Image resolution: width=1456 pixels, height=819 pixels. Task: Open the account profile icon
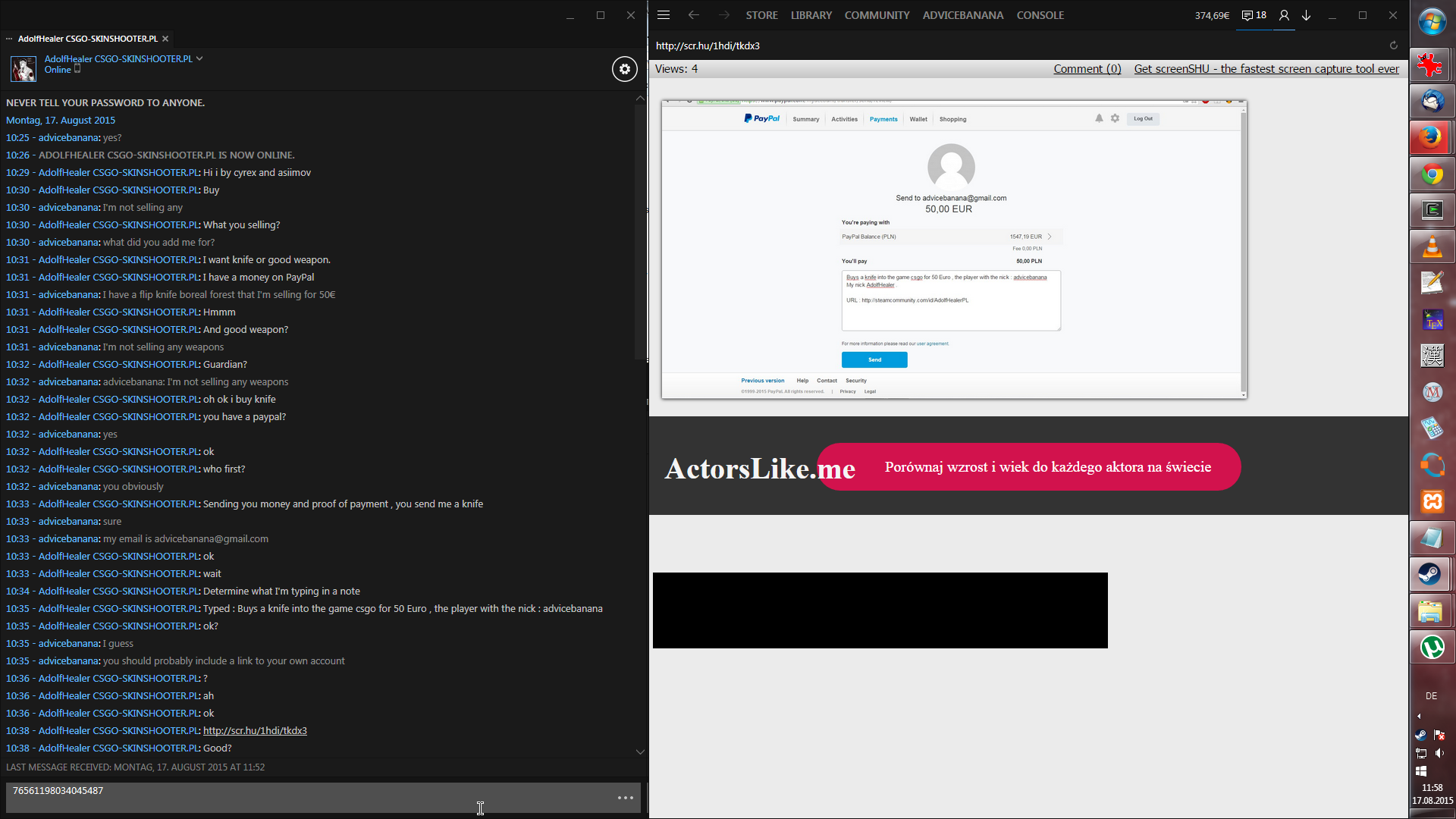point(1284,15)
